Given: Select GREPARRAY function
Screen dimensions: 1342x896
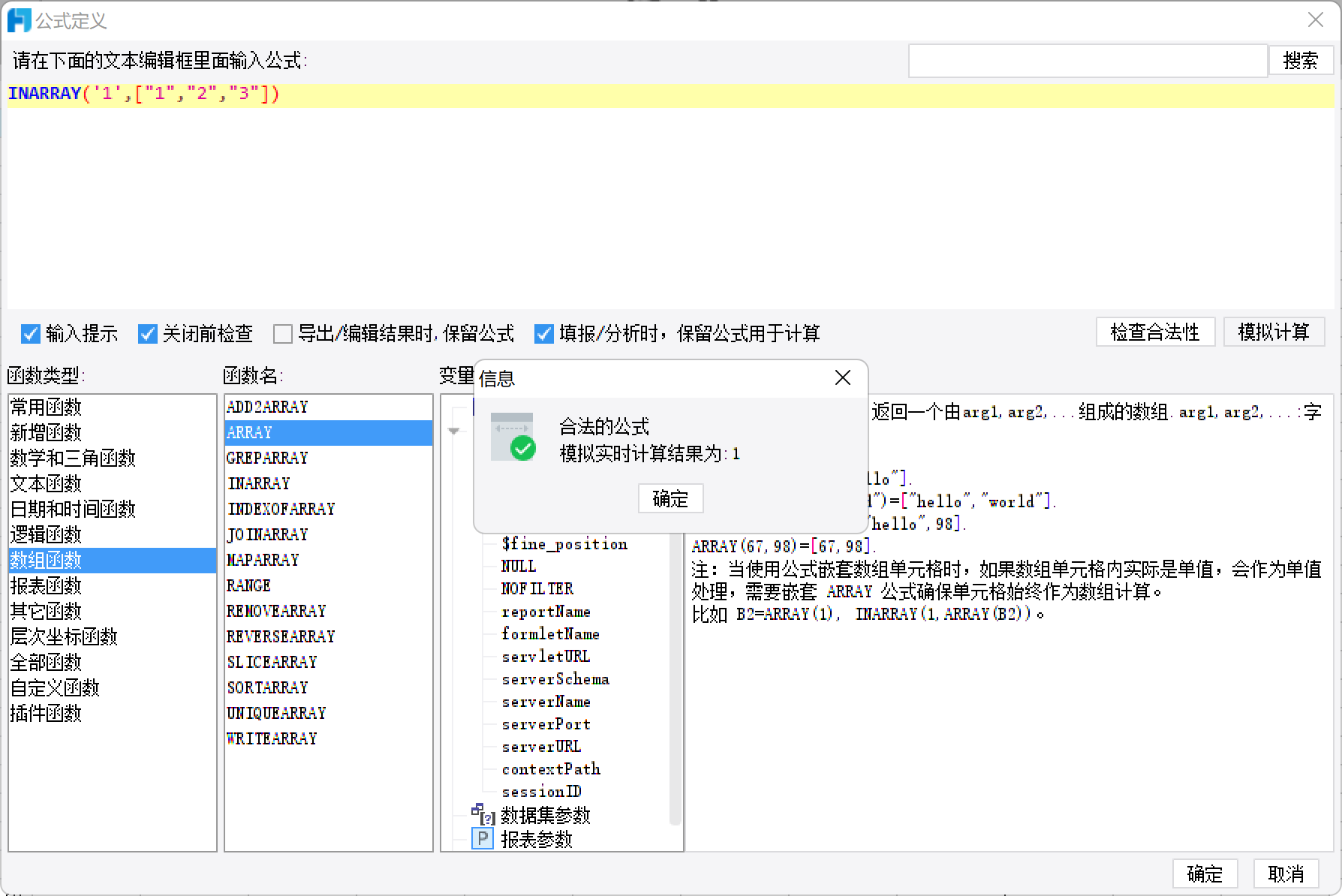Looking at the screenshot, I should click(328, 459).
